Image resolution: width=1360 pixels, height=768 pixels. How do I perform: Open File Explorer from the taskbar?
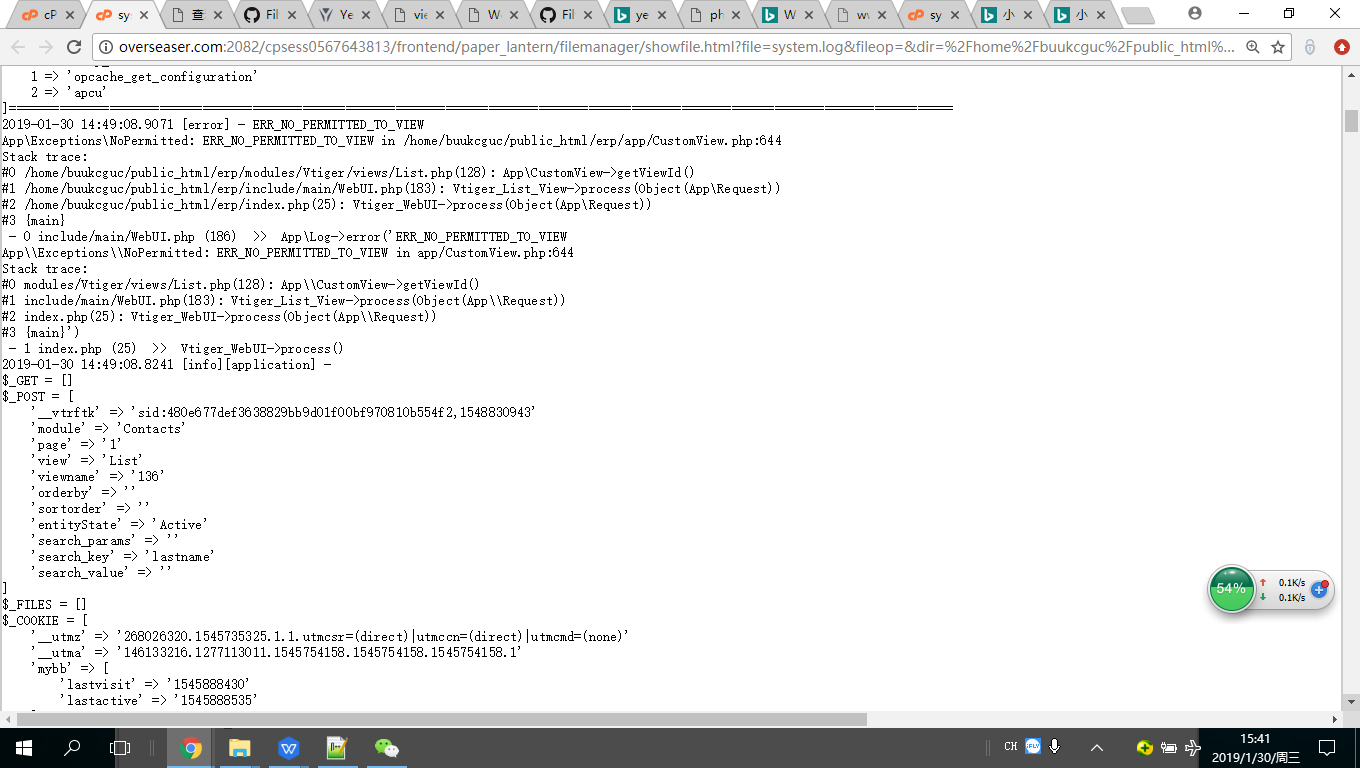pyautogui.click(x=239, y=747)
